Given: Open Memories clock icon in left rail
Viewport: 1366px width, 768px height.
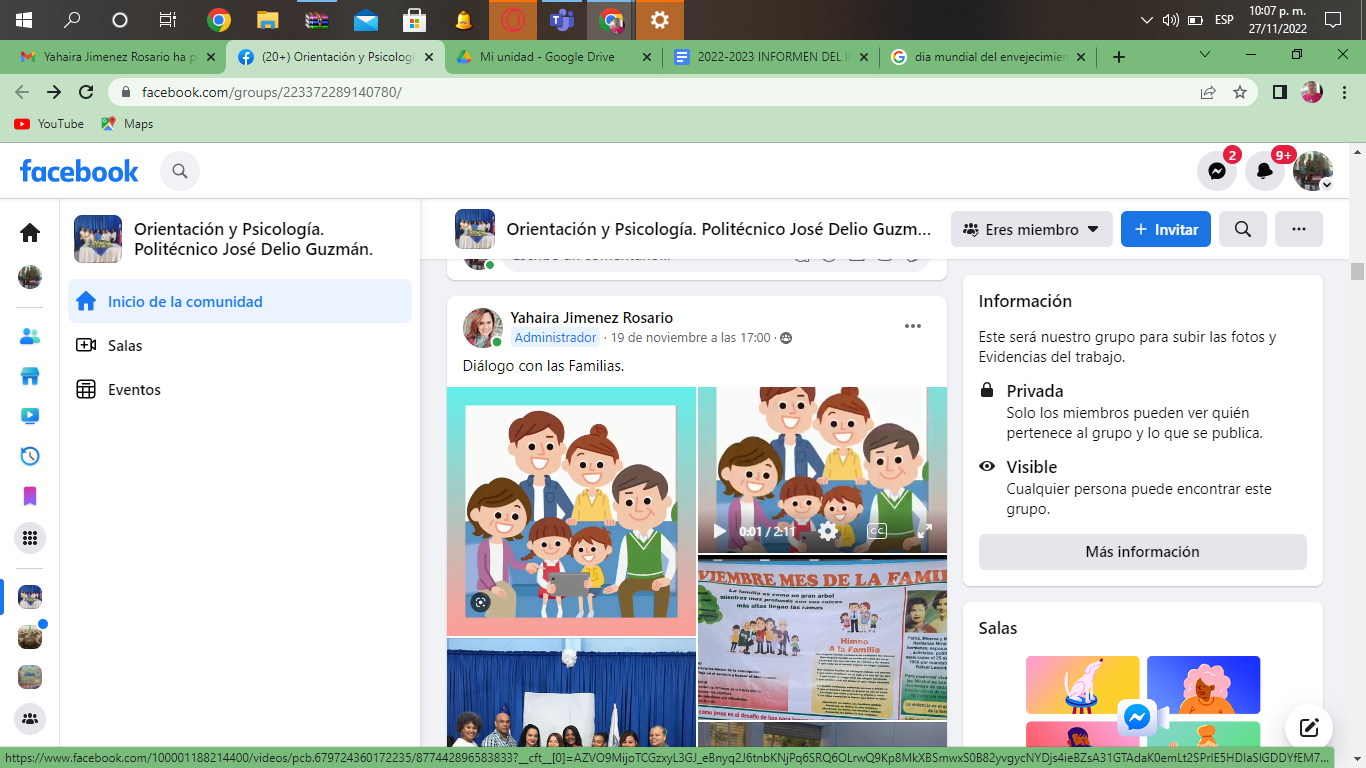Looking at the screenshot, I should point(30,456).
